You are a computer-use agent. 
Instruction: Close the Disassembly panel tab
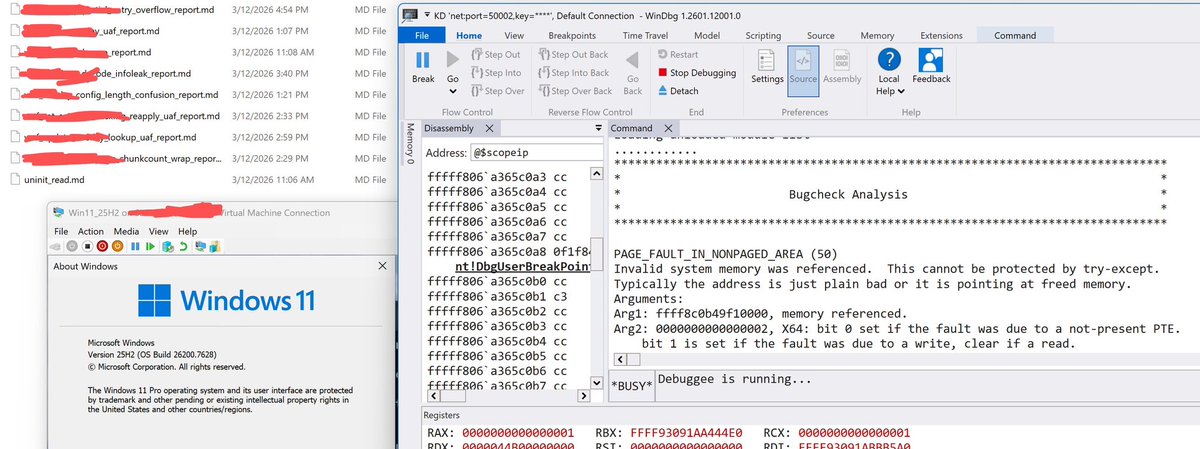coord(488,128)
